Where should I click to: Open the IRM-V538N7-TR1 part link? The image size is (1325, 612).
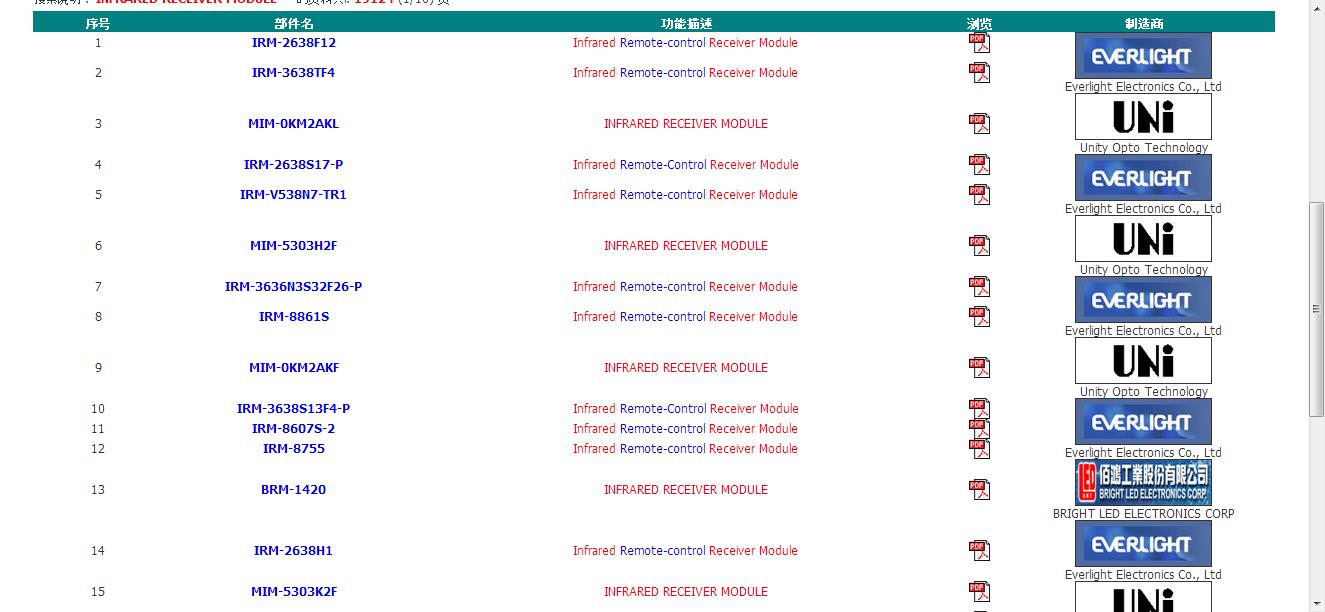coord(294,195)
